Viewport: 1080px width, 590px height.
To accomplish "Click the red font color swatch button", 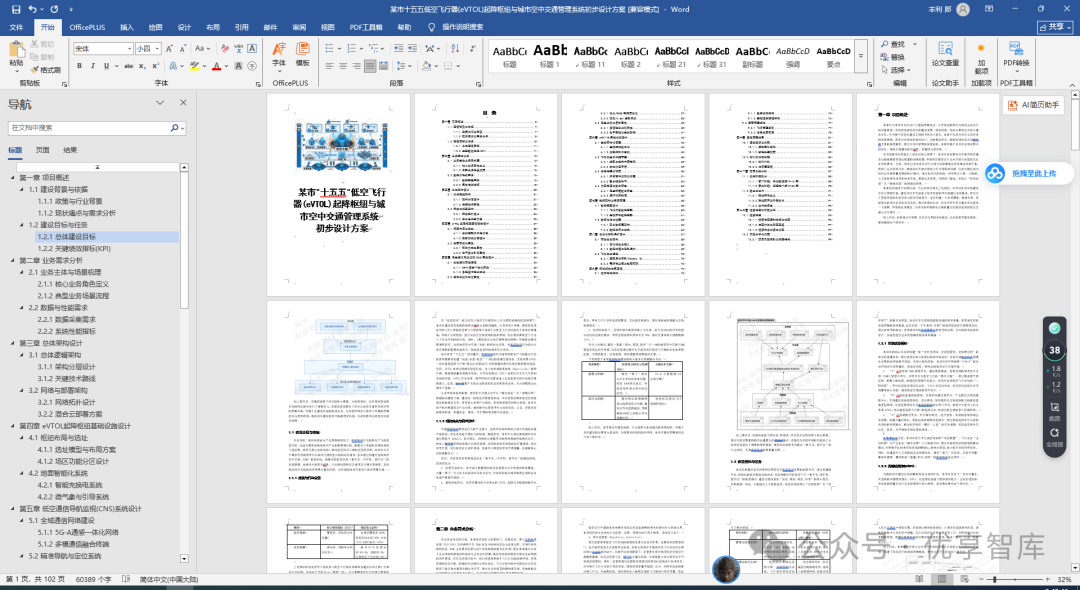I will (216, 66).
